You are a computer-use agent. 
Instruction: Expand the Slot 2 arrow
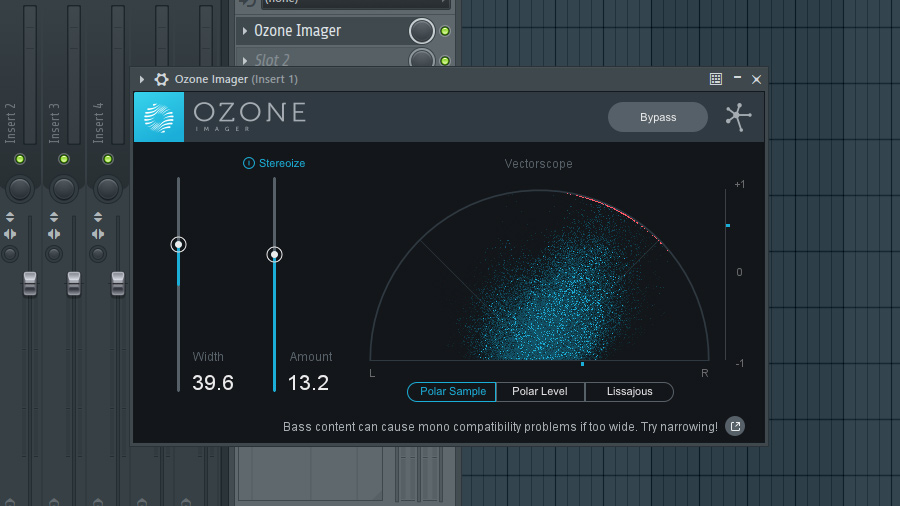[x=245, y=60]
